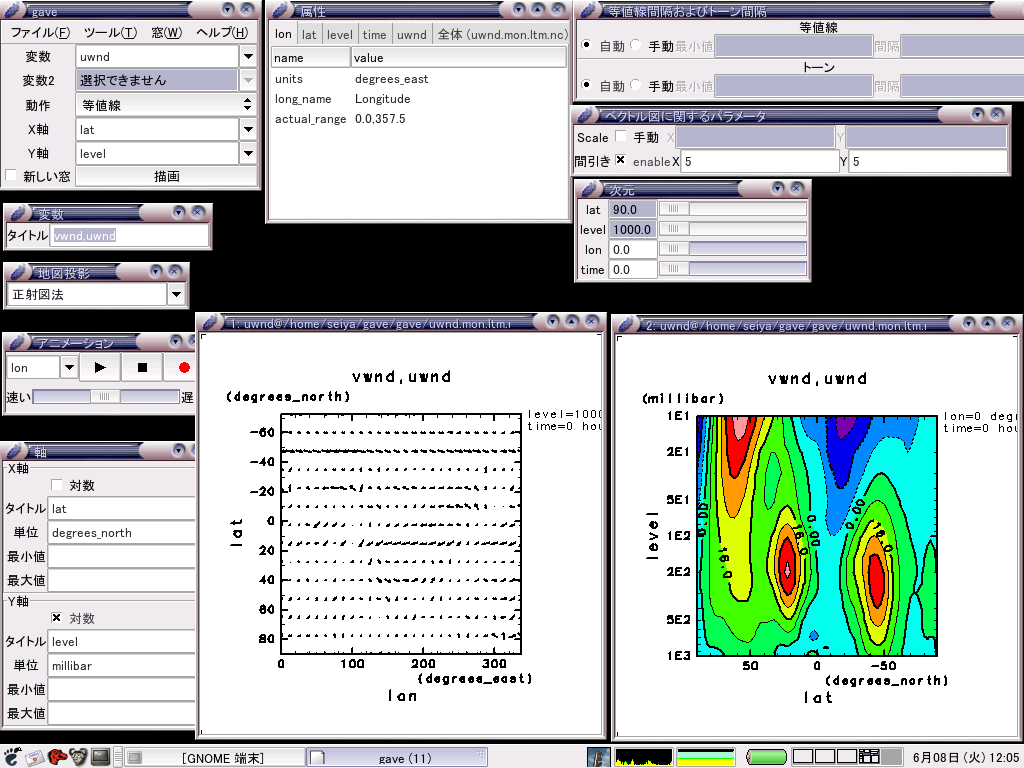Click the feather icon of plot window 1

211,322
